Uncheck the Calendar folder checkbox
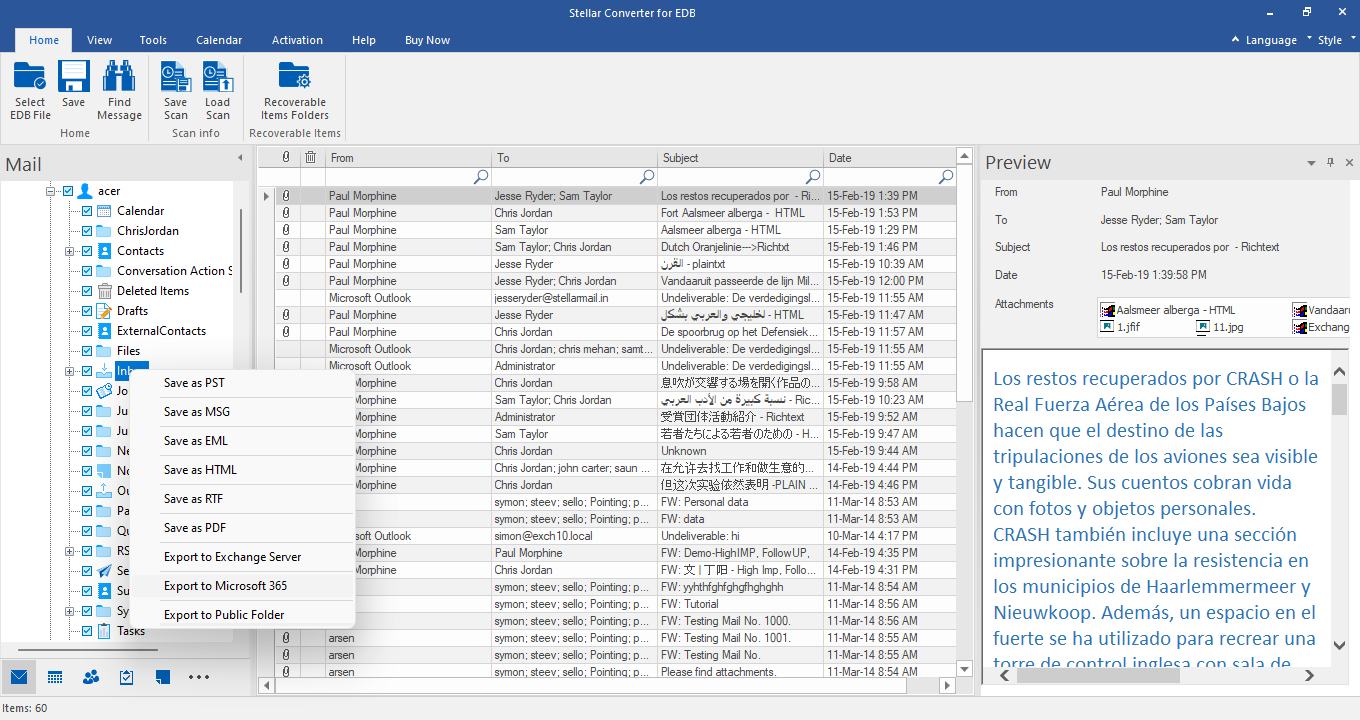 point(87,211)
